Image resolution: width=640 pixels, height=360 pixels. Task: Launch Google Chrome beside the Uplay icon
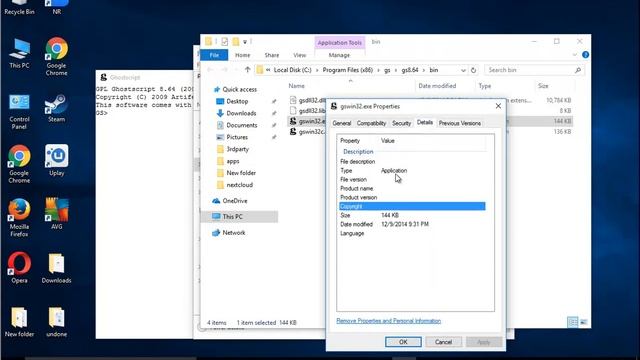tap(19, 164)
